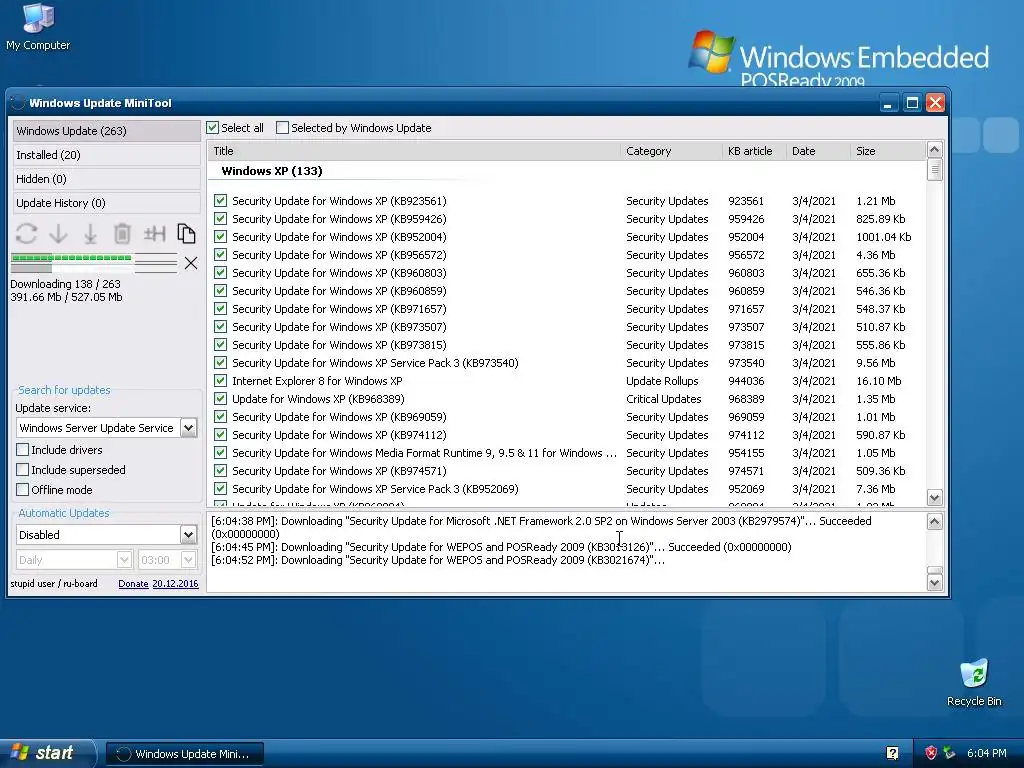Sort by the Size column header

coord(888,151)
